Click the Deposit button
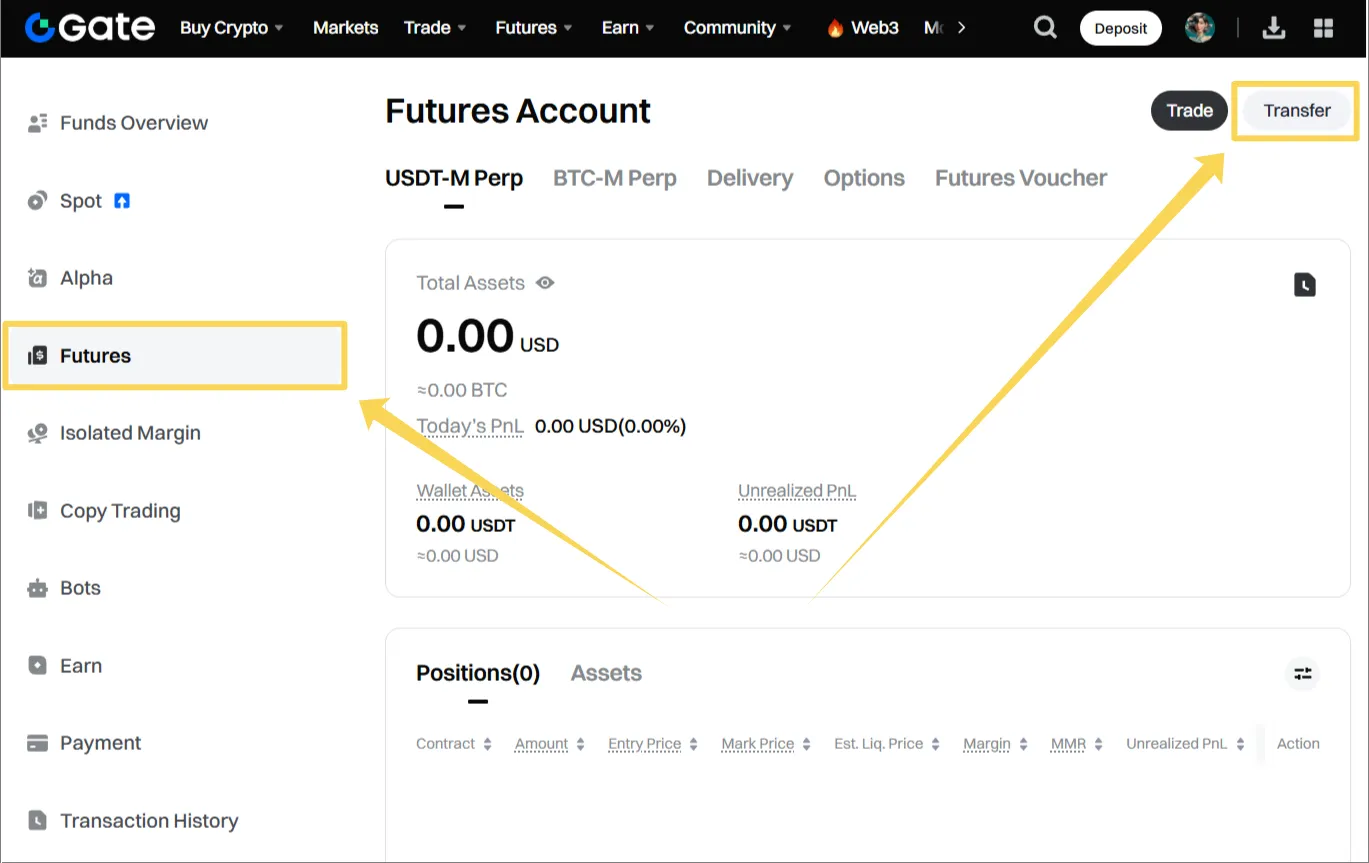Screen dimensions: 1369x863 click(x=1120, y=28)
